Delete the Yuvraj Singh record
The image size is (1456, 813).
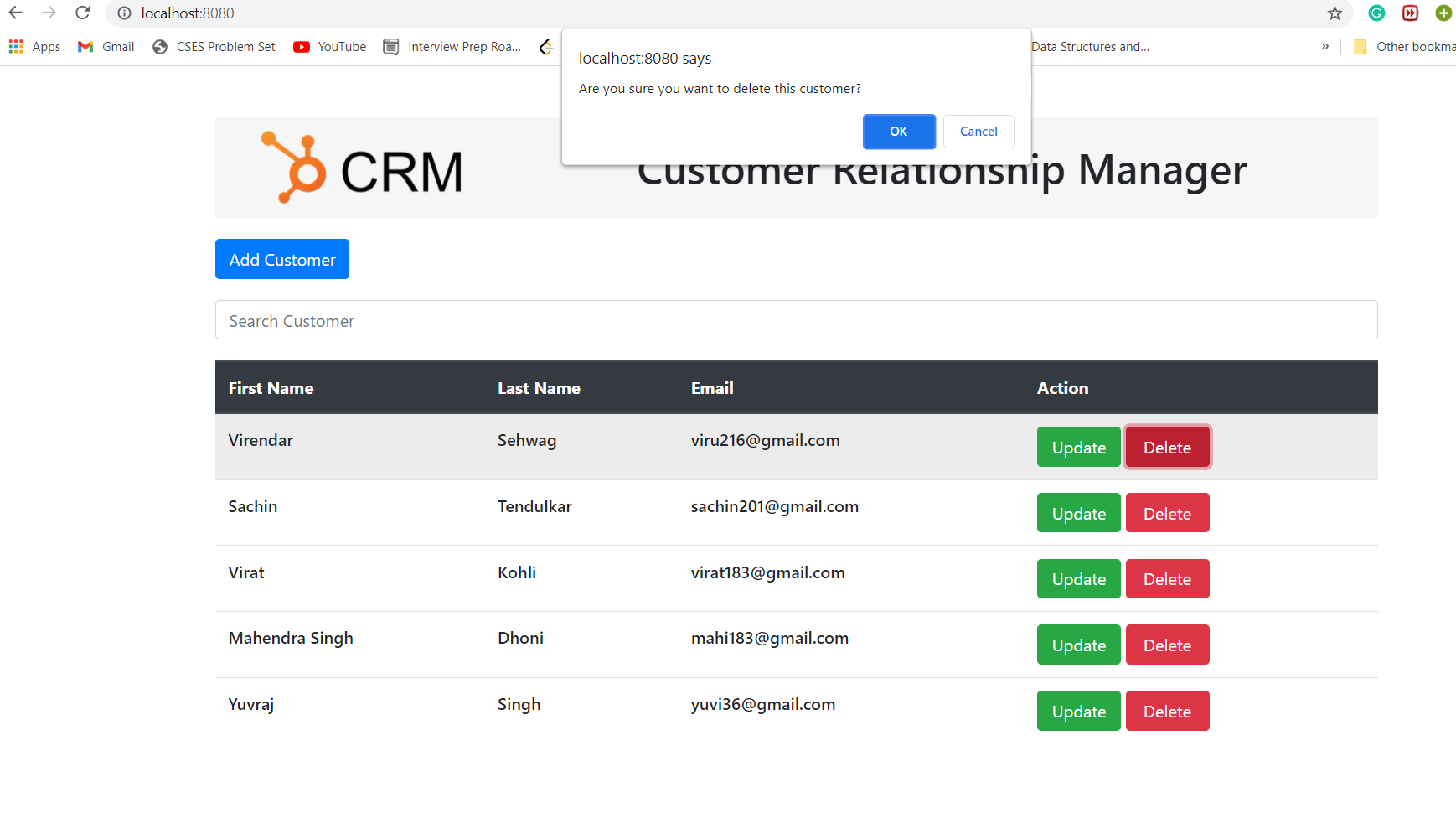1167,711
